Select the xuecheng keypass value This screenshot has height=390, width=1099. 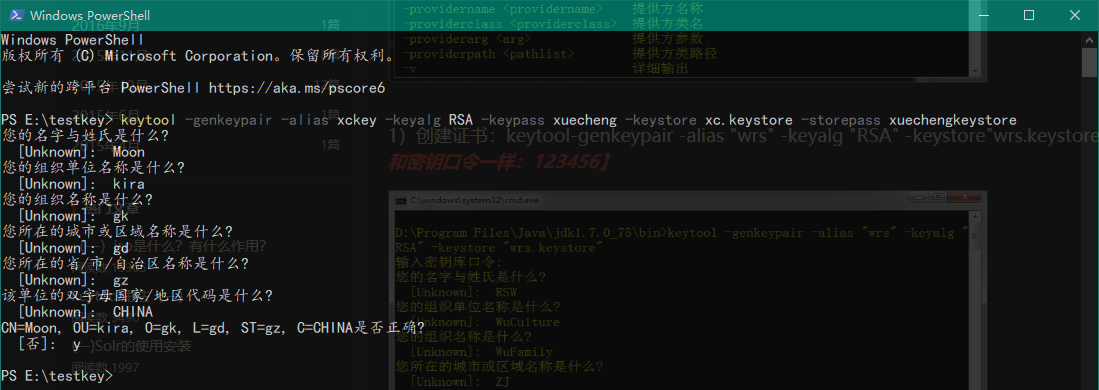coord(585,120)
